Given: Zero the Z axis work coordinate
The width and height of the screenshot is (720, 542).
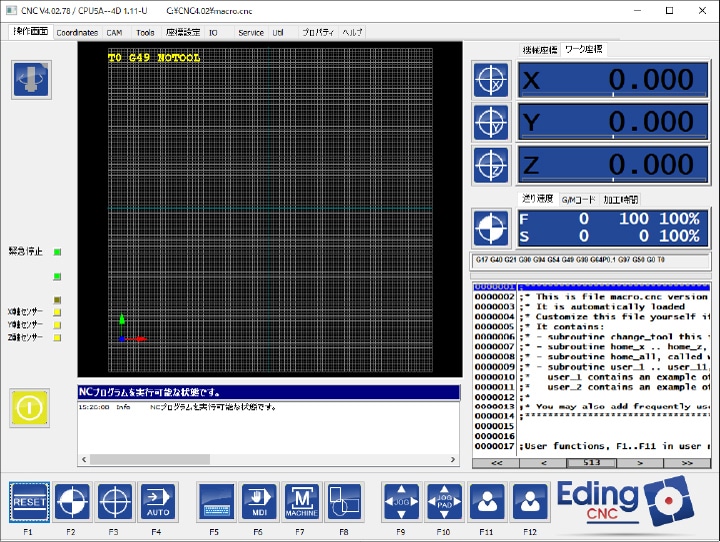Looking at the screenshot, I should (491, 165).
